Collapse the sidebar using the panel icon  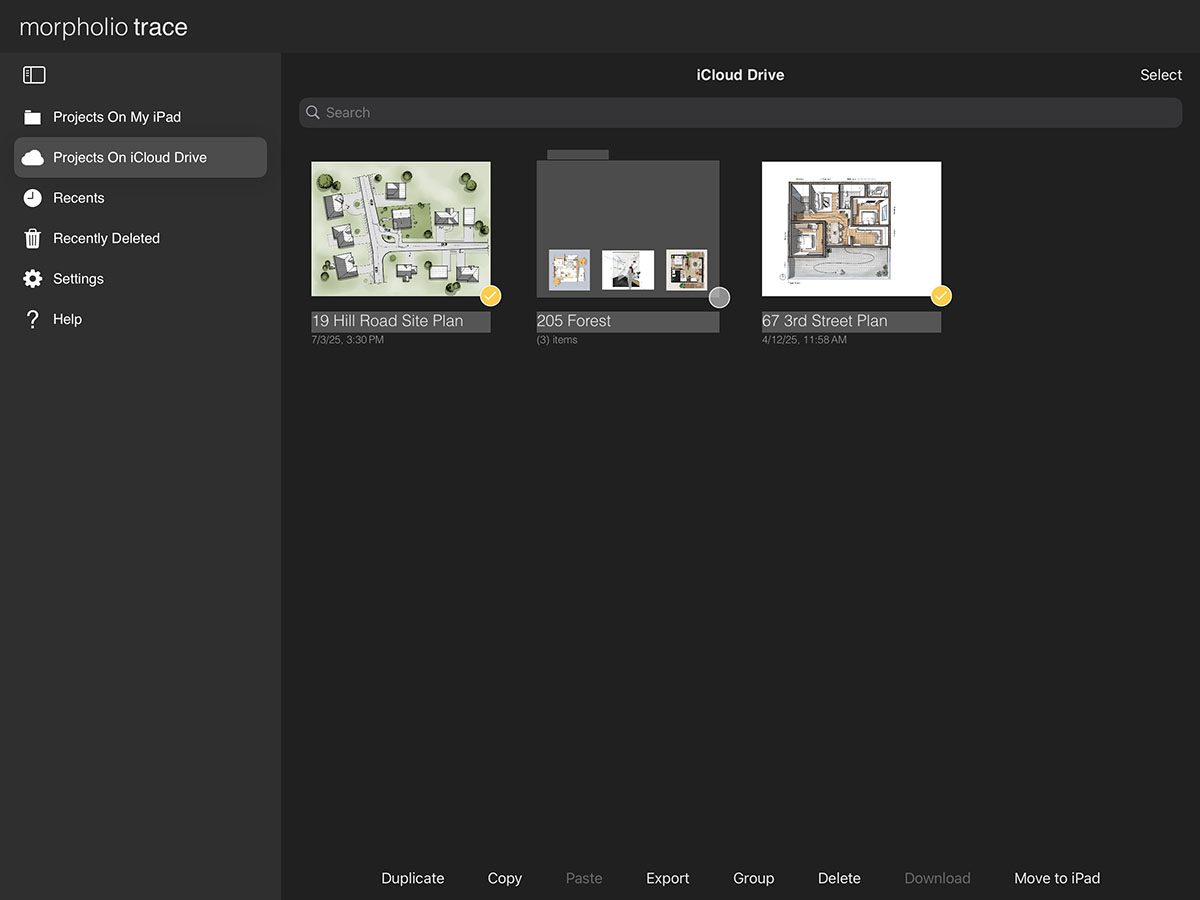pyautogui.click(x=34, y=75)
